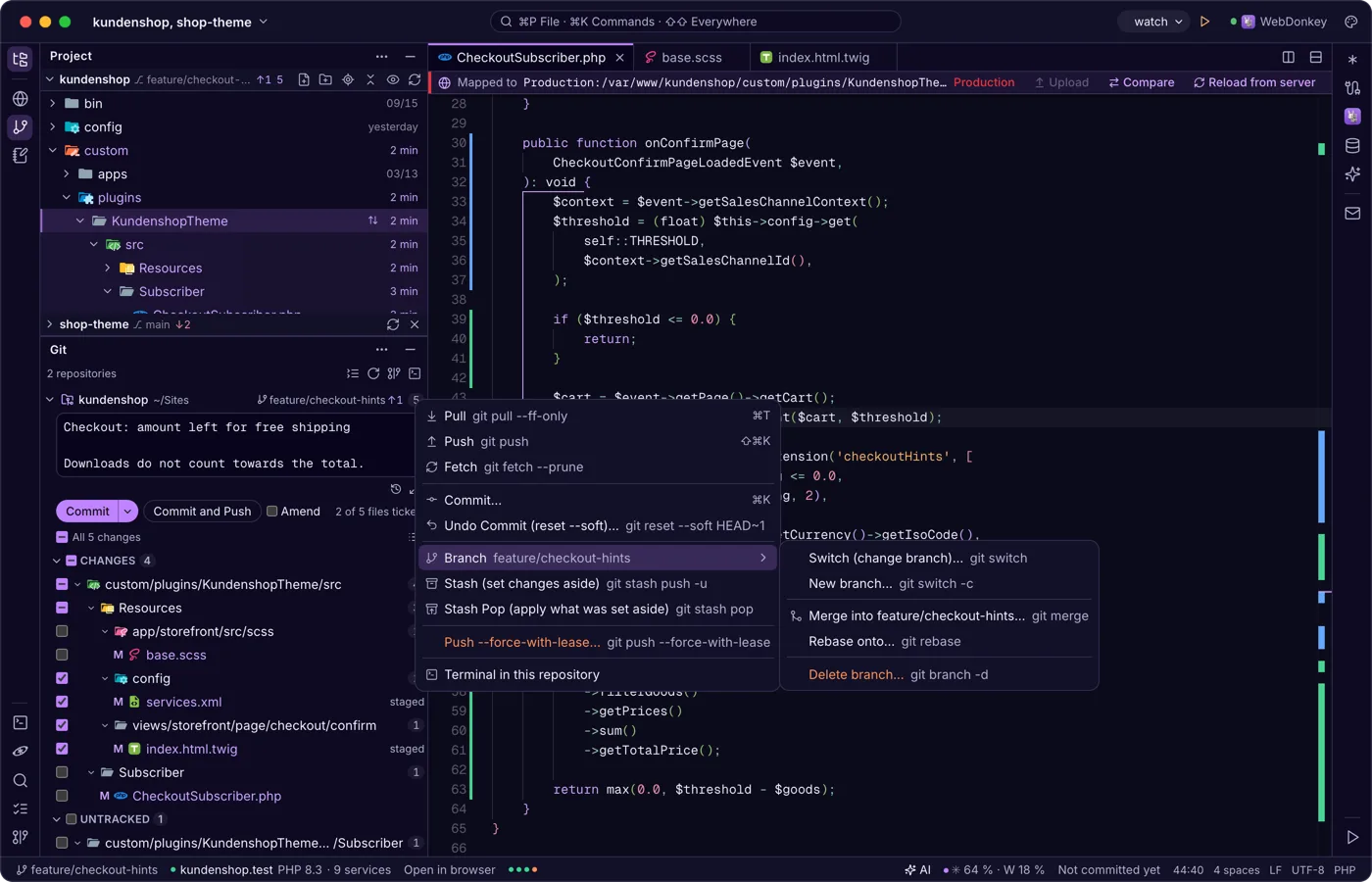Image resolution: width=1372 pixels, height=882 pixels.
Task: Expand the bin folder
Action: tap(52, 103)
